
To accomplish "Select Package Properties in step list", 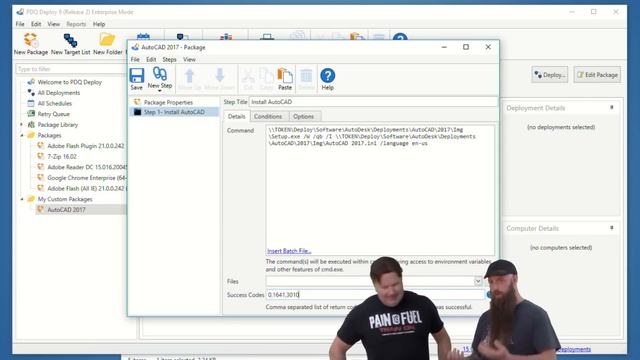I will click(x=168, y=102).
